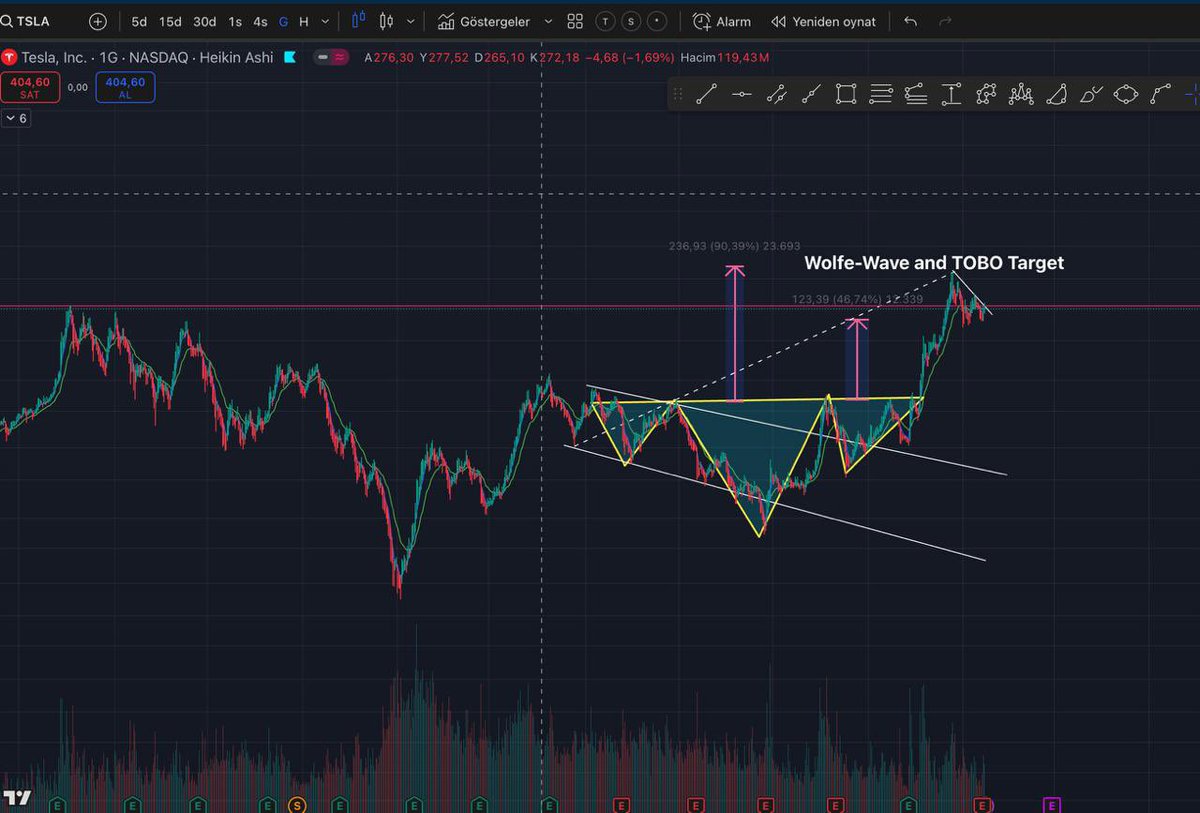Screen dimensions: 1200x813
Task: Toggle the circled dot button
Action: [657, 21]
